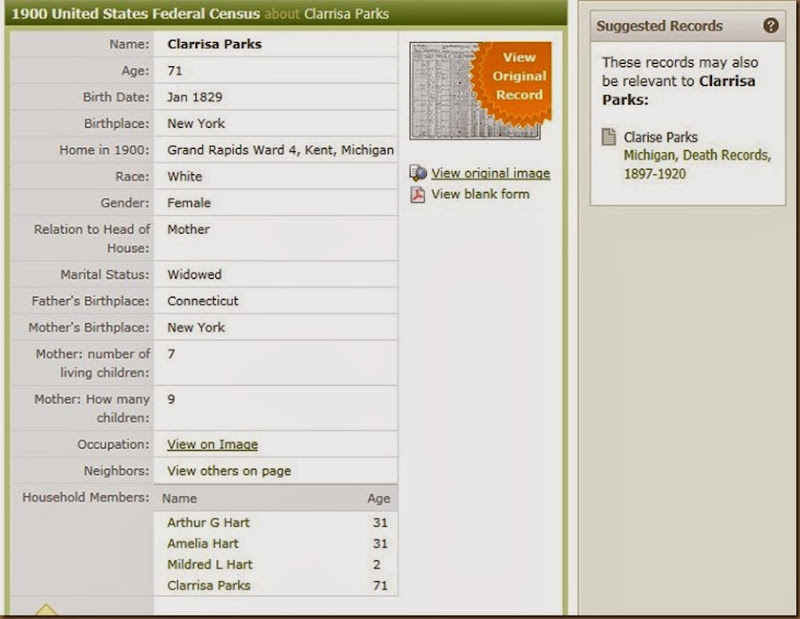Open the View blank form link
800x619 pixels.
[x=480, y=194]
